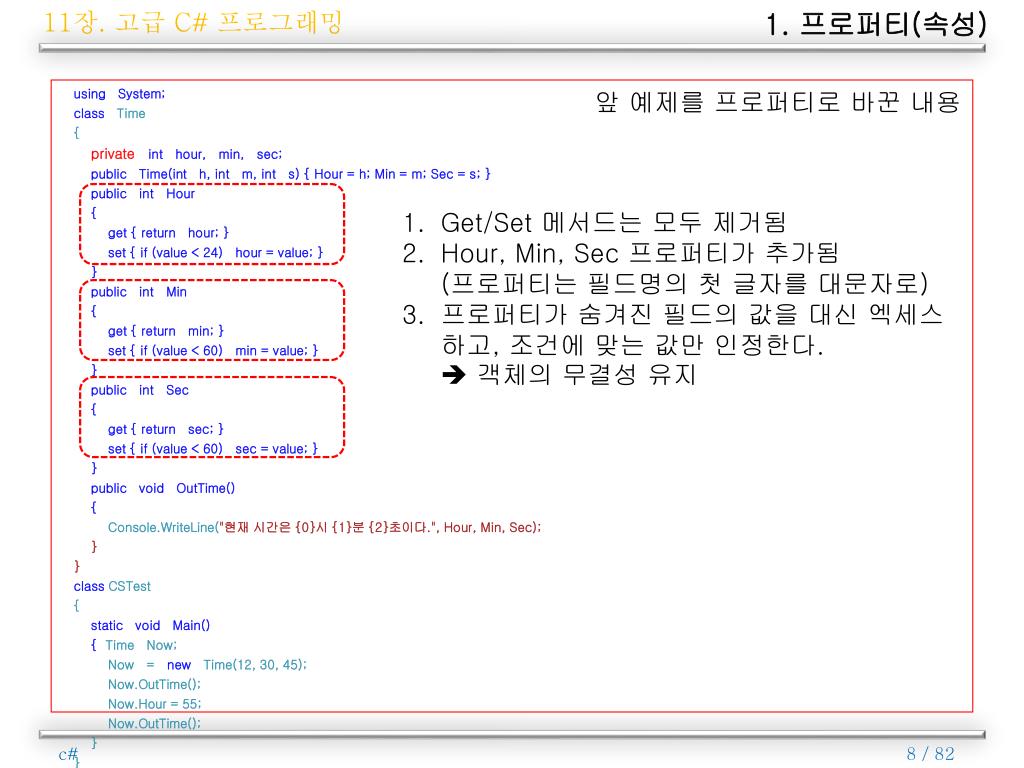
Task: Click the 'private int hour, min, sec;' line
Action: point(186,154)
